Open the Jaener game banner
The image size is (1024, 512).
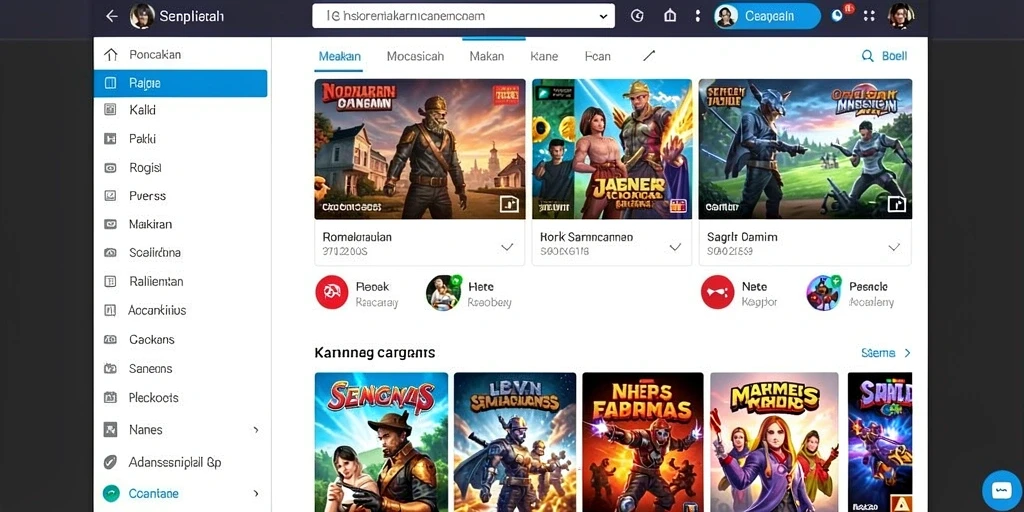tap(612, 149)
